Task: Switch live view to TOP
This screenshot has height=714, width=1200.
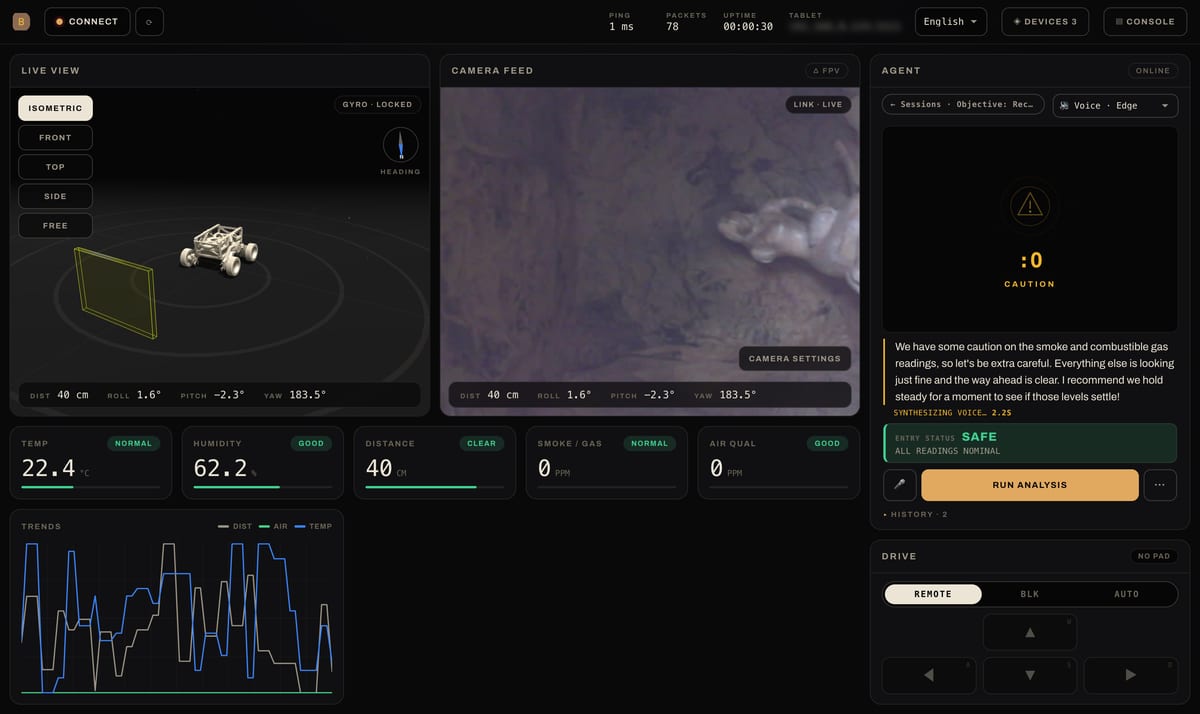Action: click(x=55, y=167)
